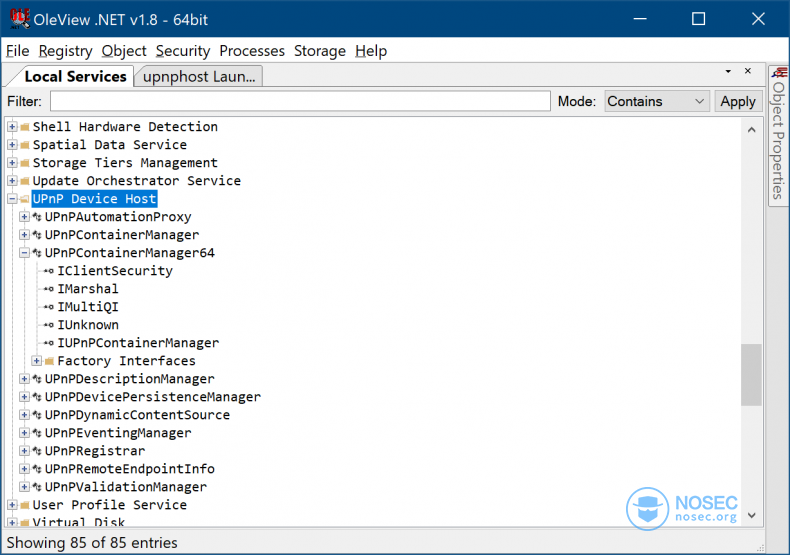
Task: Click the UPnPDevicePersistenceManager class icon
Action: tap(37, 397)
